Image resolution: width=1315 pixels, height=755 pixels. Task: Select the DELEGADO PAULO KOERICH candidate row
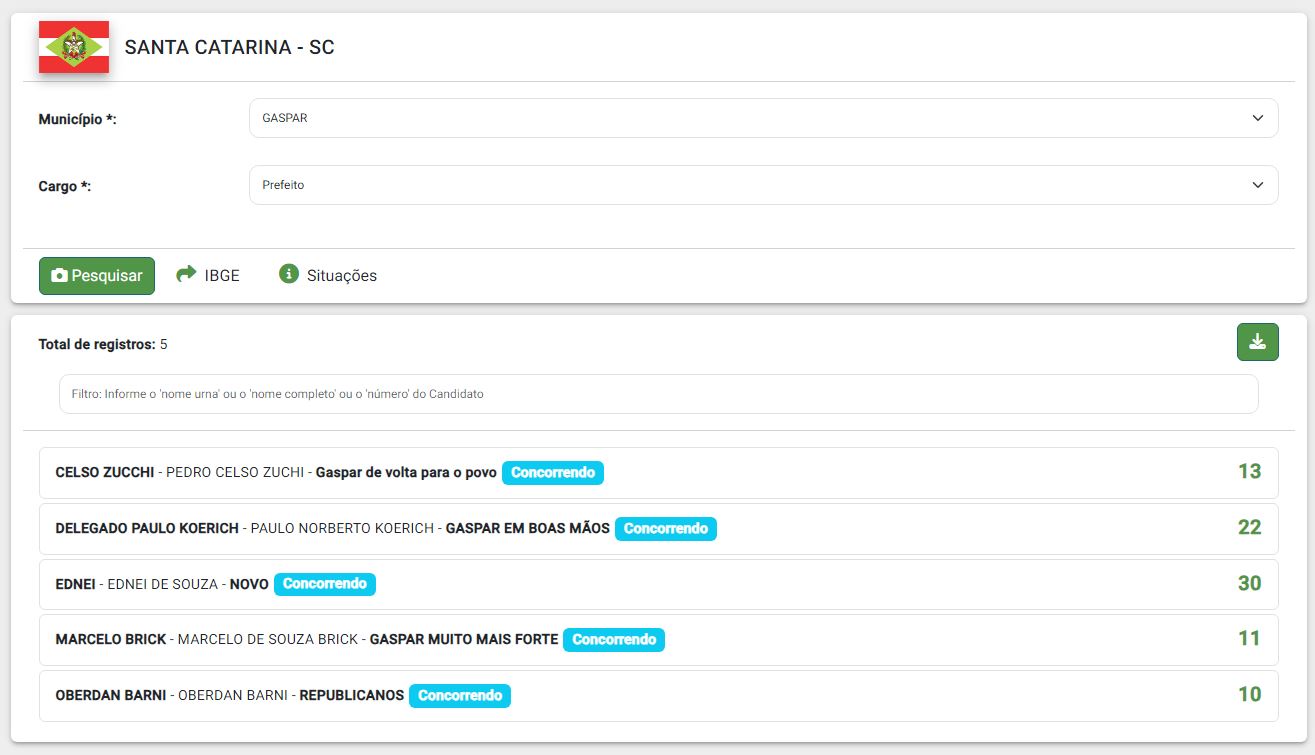(x=658, y=528)
